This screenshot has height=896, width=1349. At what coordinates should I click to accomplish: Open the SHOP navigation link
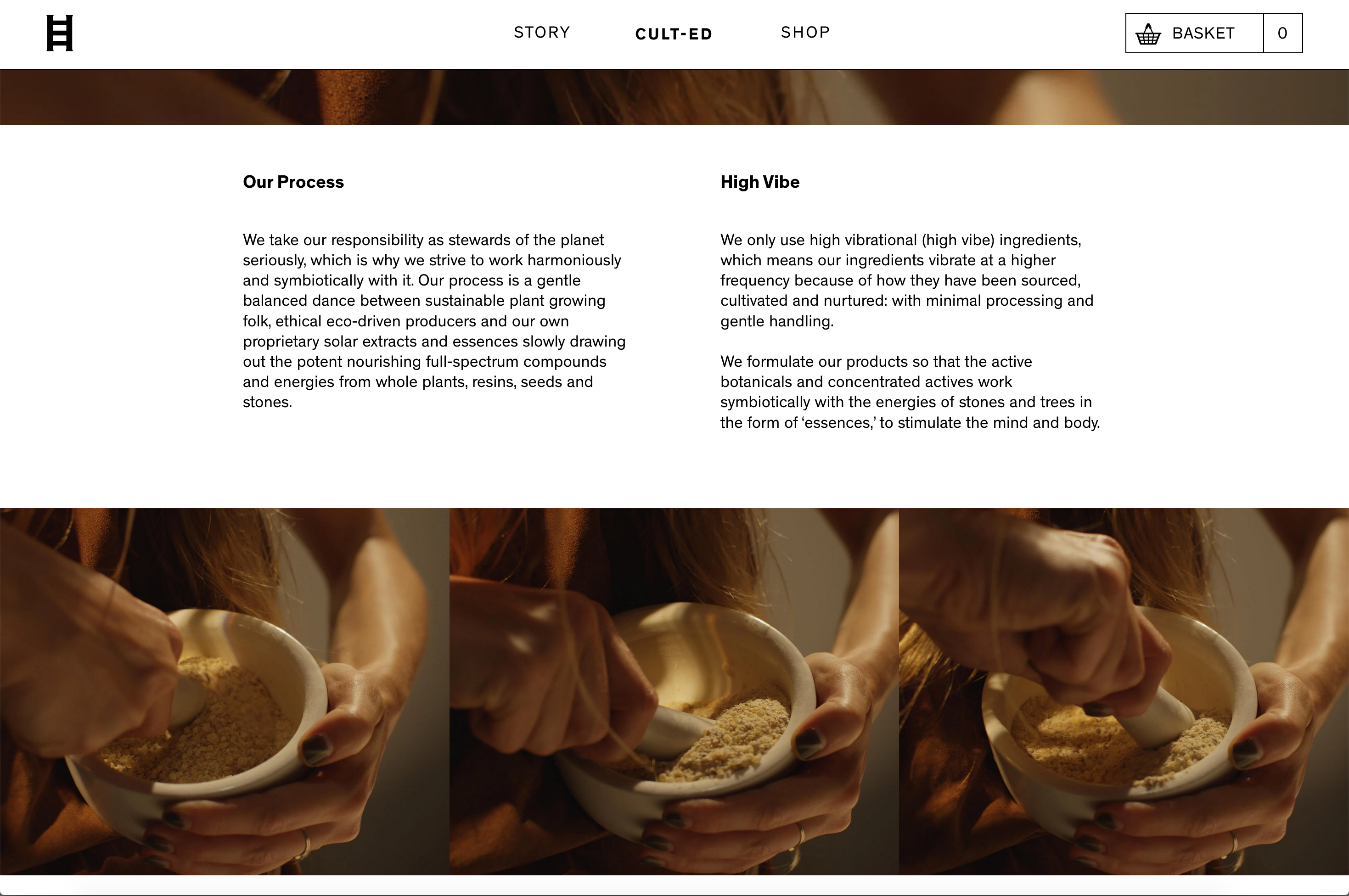point(805,33)
